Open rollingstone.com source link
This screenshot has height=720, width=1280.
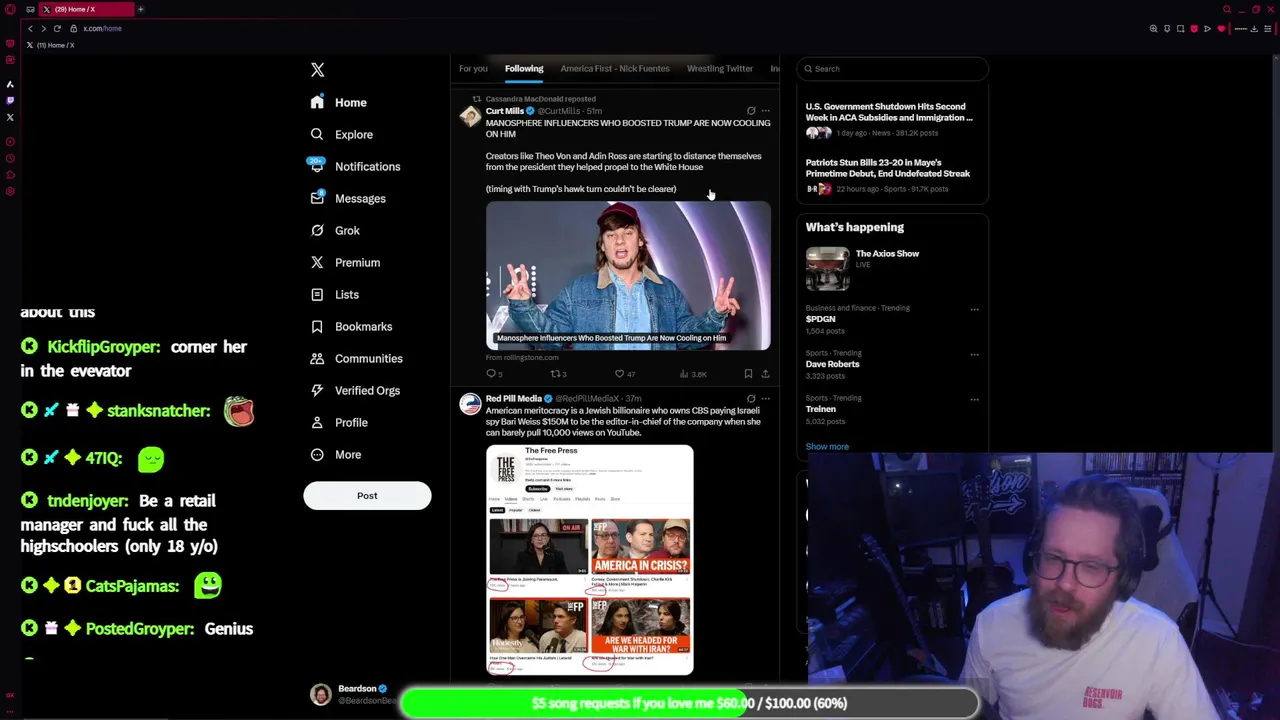(x=522, y=357)
